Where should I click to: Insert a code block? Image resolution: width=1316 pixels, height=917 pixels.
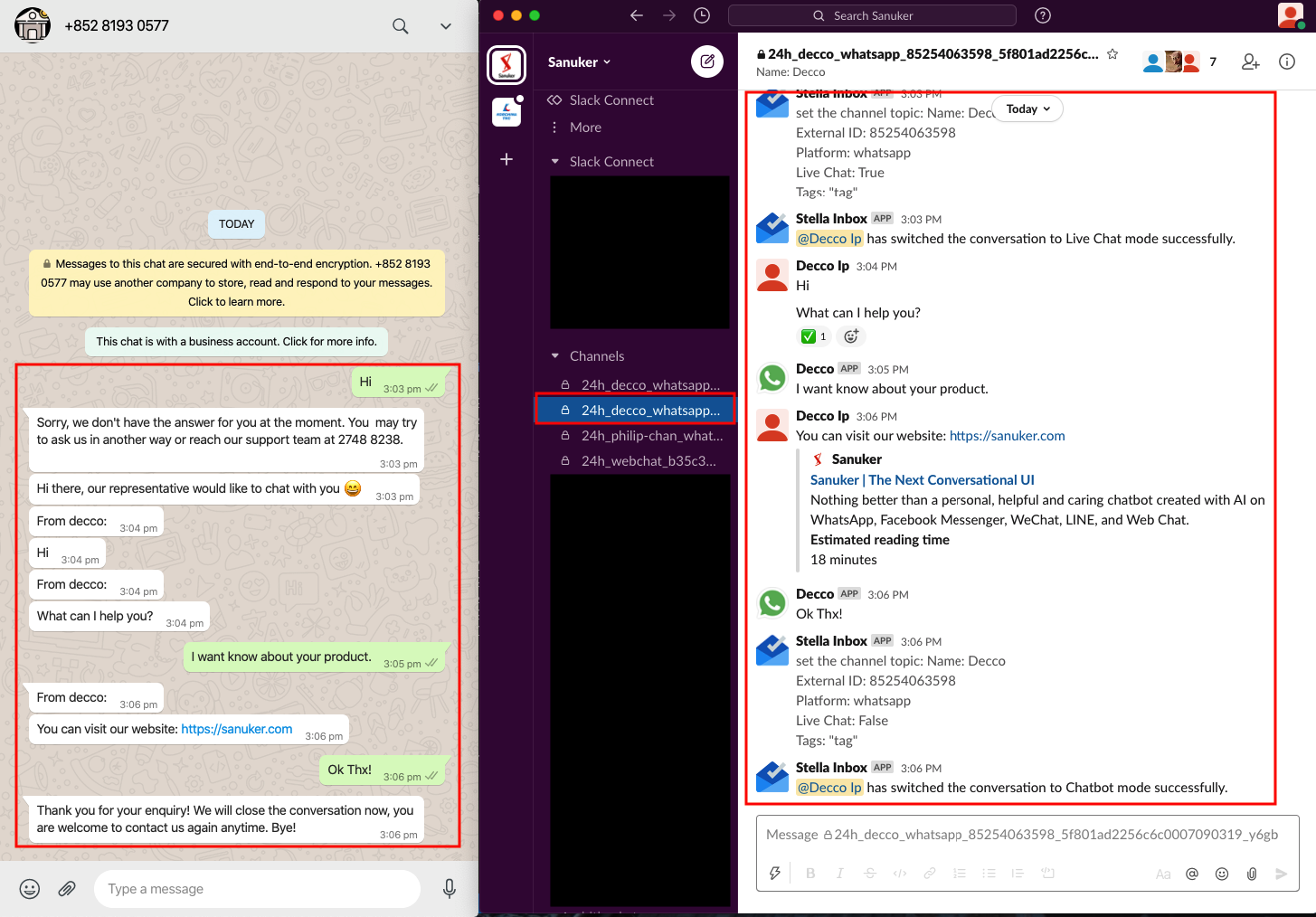click(x=1048, y=874)
